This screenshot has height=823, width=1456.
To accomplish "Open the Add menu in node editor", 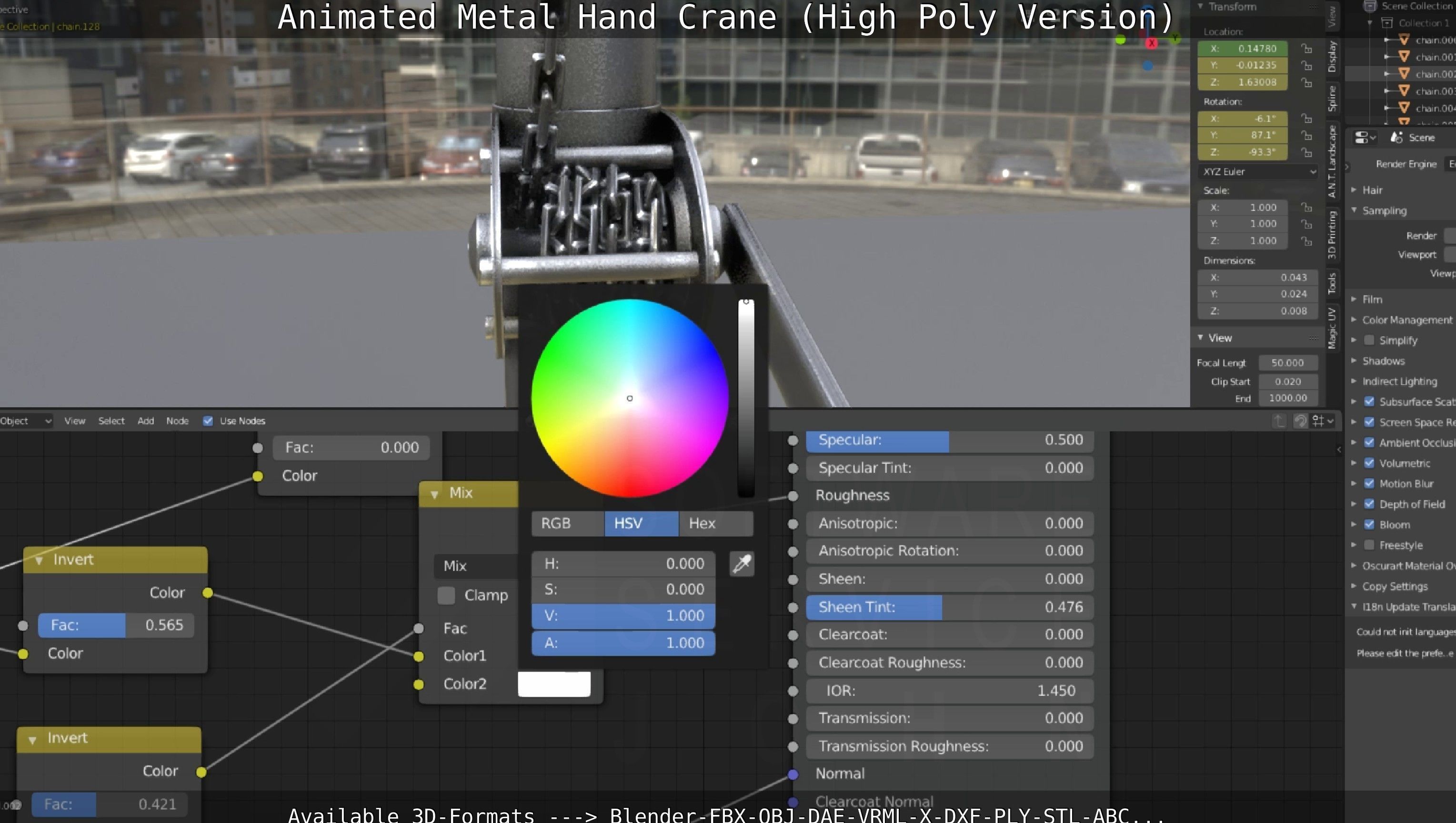I will tap(146, 421).
